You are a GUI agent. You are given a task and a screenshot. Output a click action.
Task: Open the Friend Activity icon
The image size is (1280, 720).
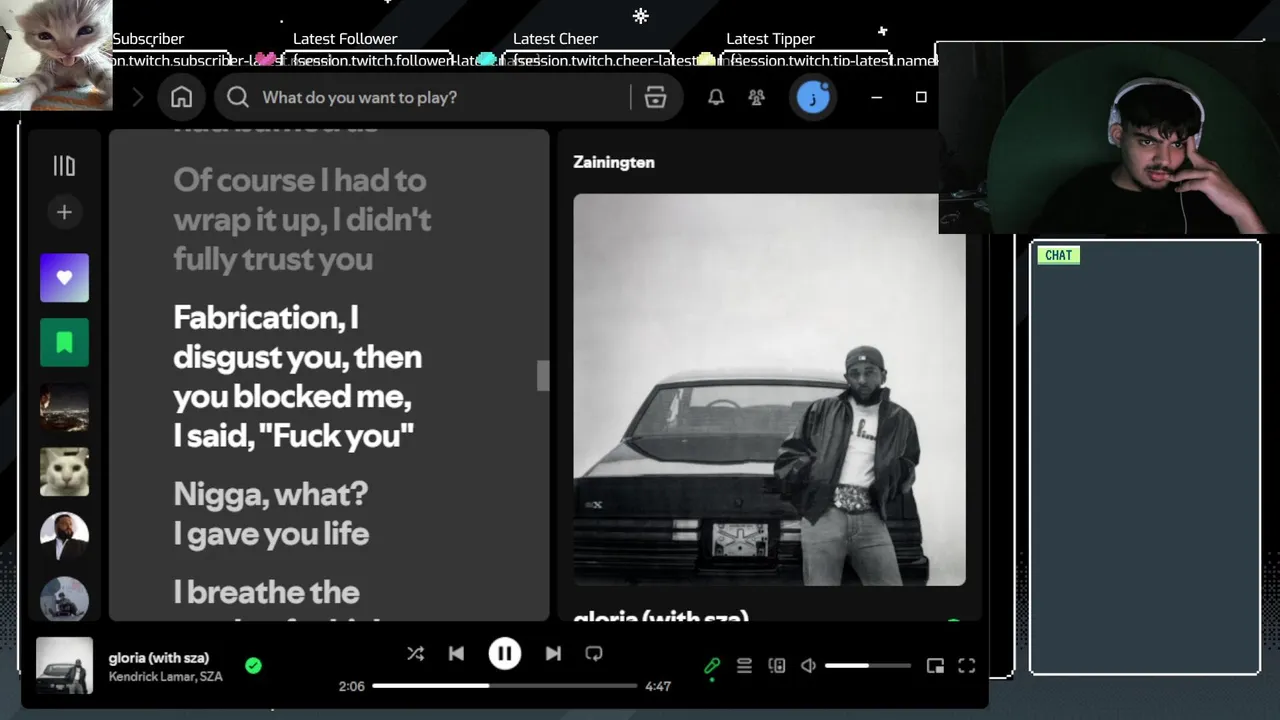point(757,97)
